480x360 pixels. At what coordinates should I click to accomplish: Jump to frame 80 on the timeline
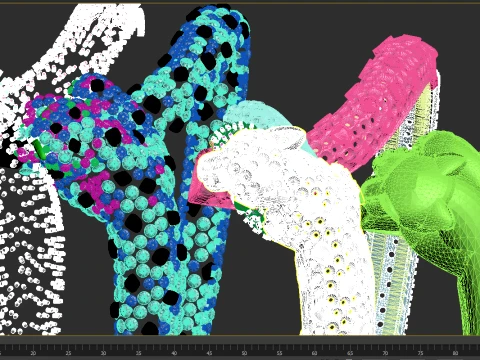coord(456,353)
